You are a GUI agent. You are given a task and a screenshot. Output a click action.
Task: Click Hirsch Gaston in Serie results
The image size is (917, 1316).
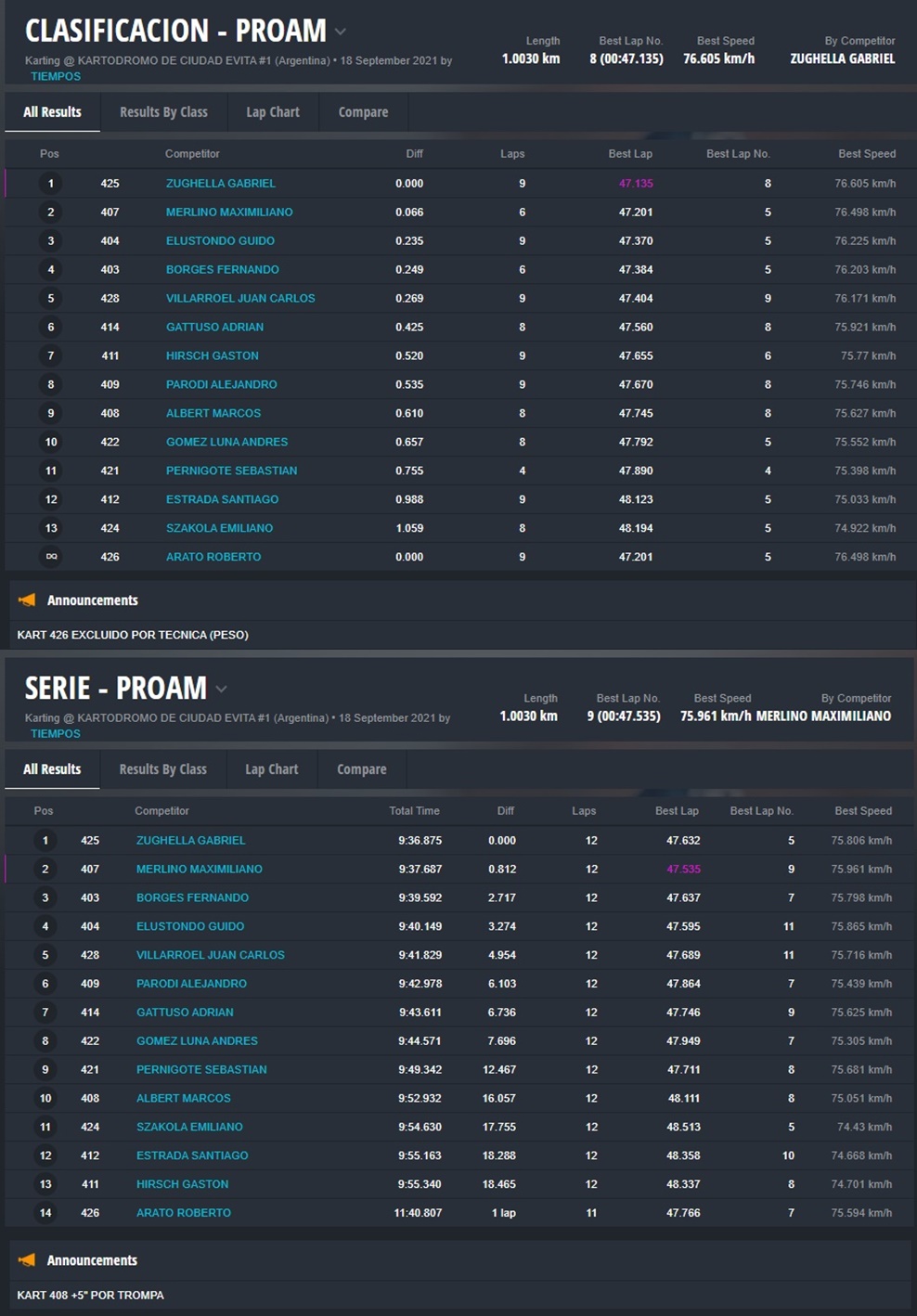coord(182,1184)
